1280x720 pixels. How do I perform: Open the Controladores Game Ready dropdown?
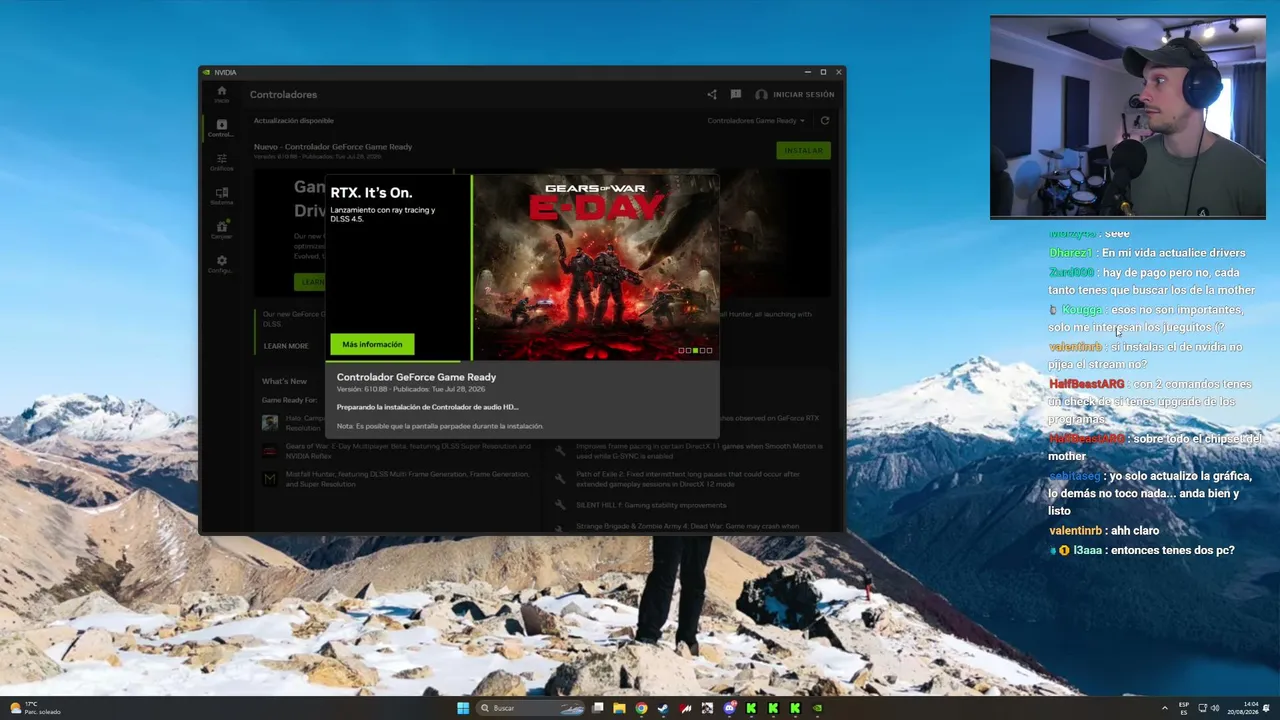(756, 121)
